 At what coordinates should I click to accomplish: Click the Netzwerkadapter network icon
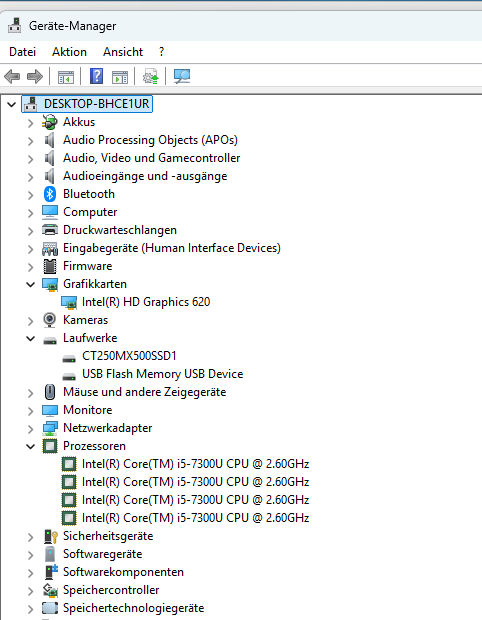tap(50, 428)
